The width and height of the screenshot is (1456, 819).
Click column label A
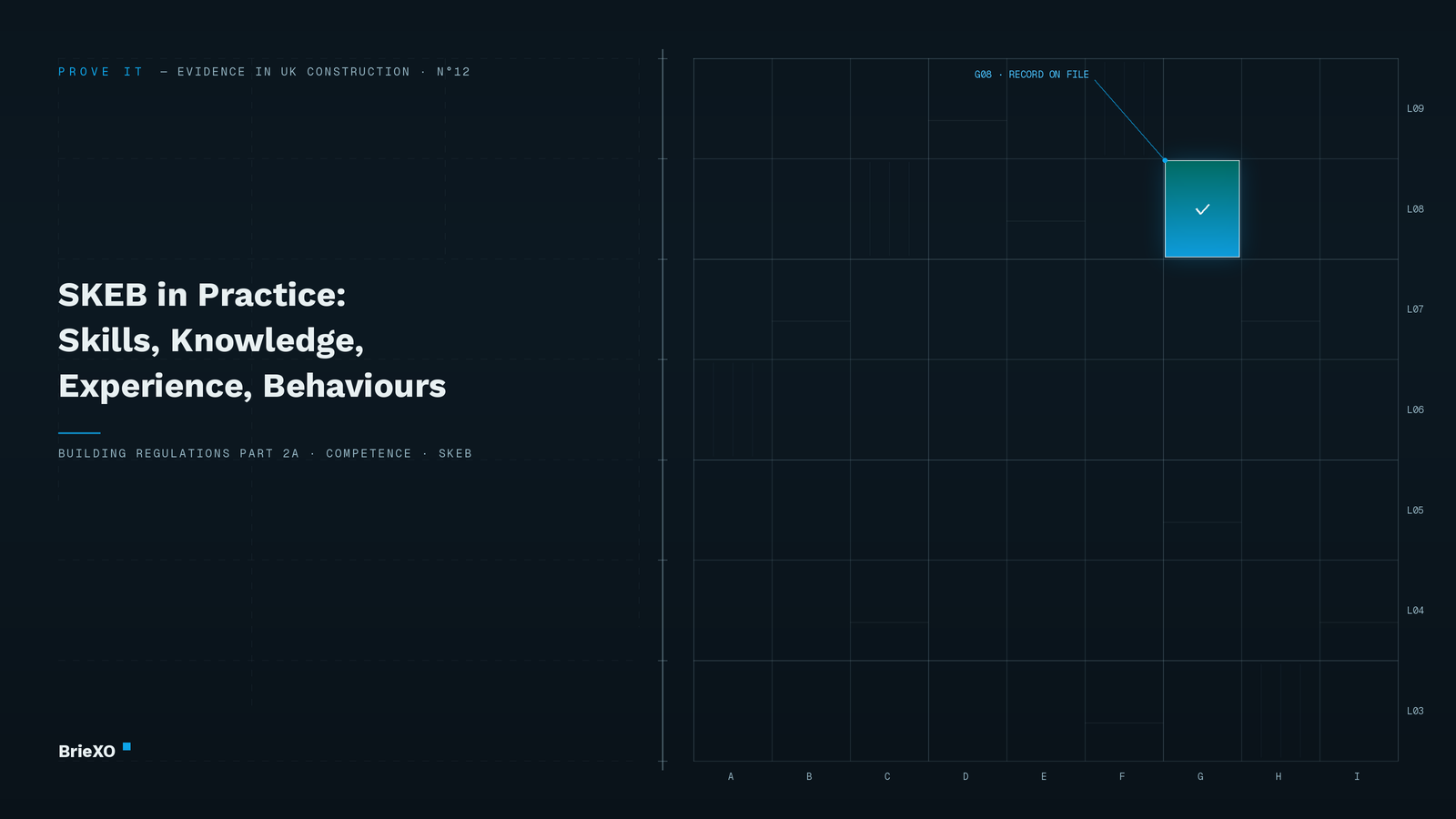click(731, 776)
